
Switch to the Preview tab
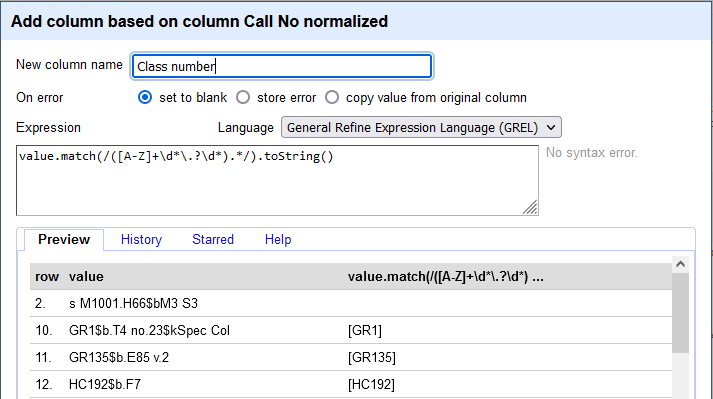64,239
